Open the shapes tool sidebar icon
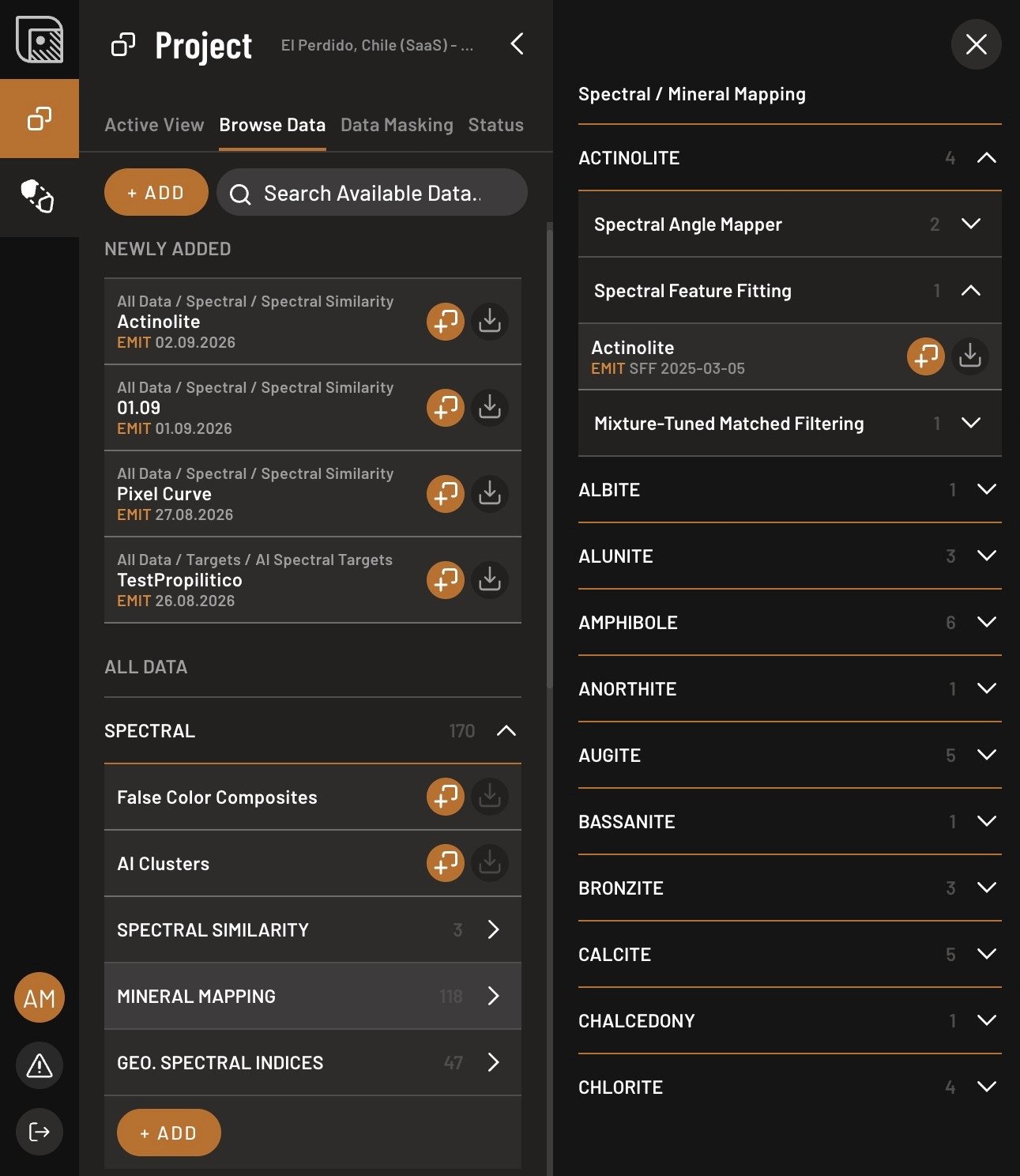The image size is (1020, 1176). [x=37, y=196]
